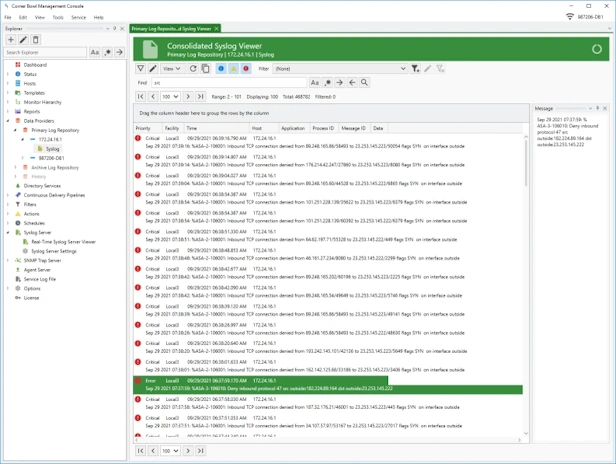The width and height of the screenshot is (616, 464).
Task: Click Find Next right arrow
Action: [x=339, y=83]
